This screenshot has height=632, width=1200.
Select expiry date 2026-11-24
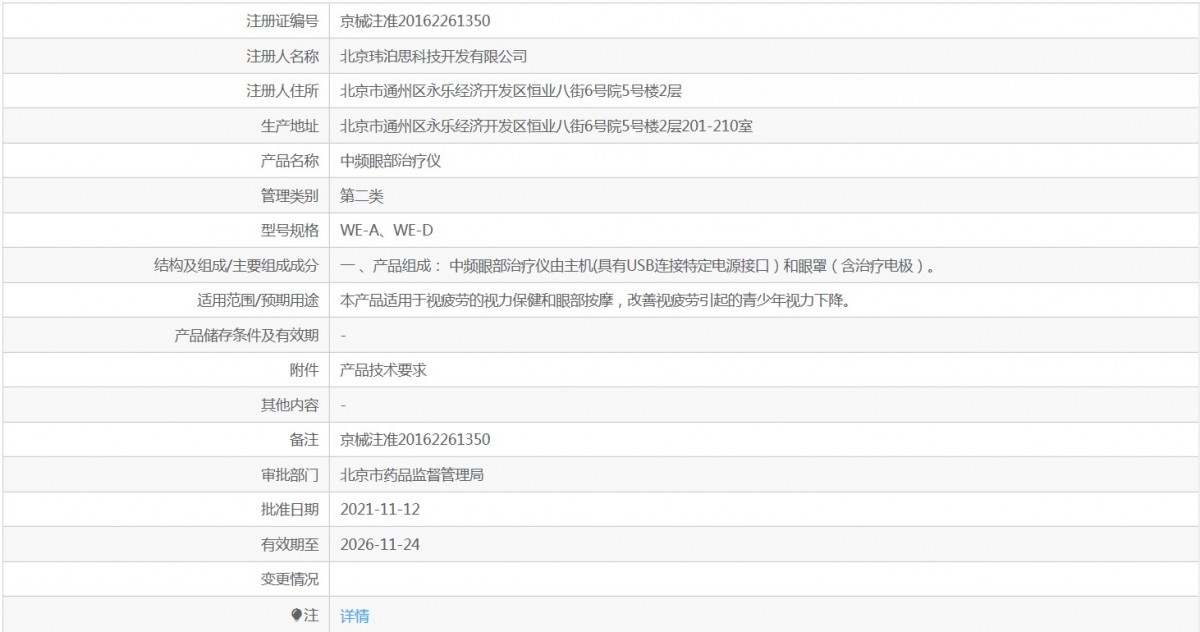(378, 545)
